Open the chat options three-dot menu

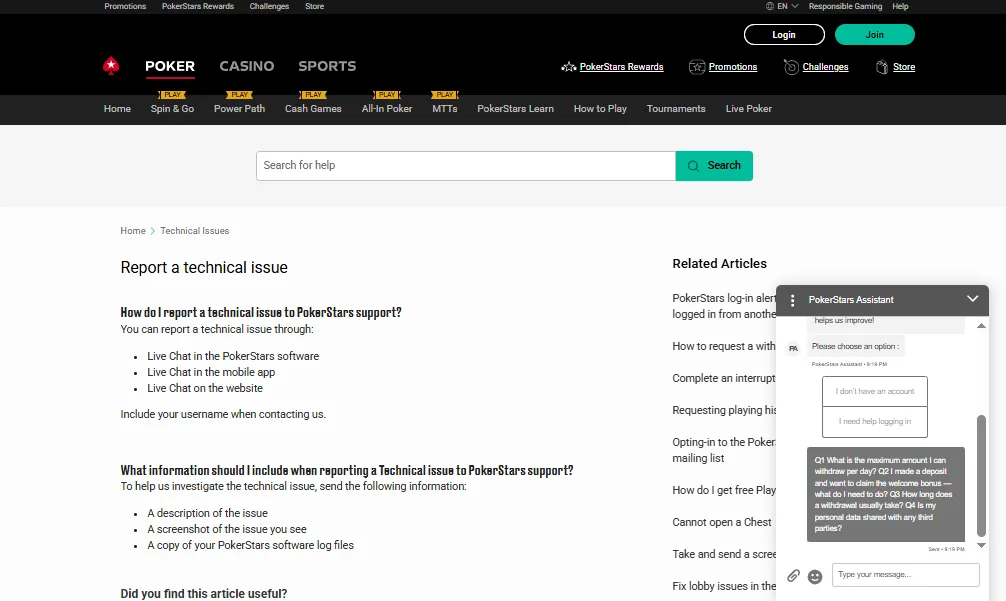792,300
